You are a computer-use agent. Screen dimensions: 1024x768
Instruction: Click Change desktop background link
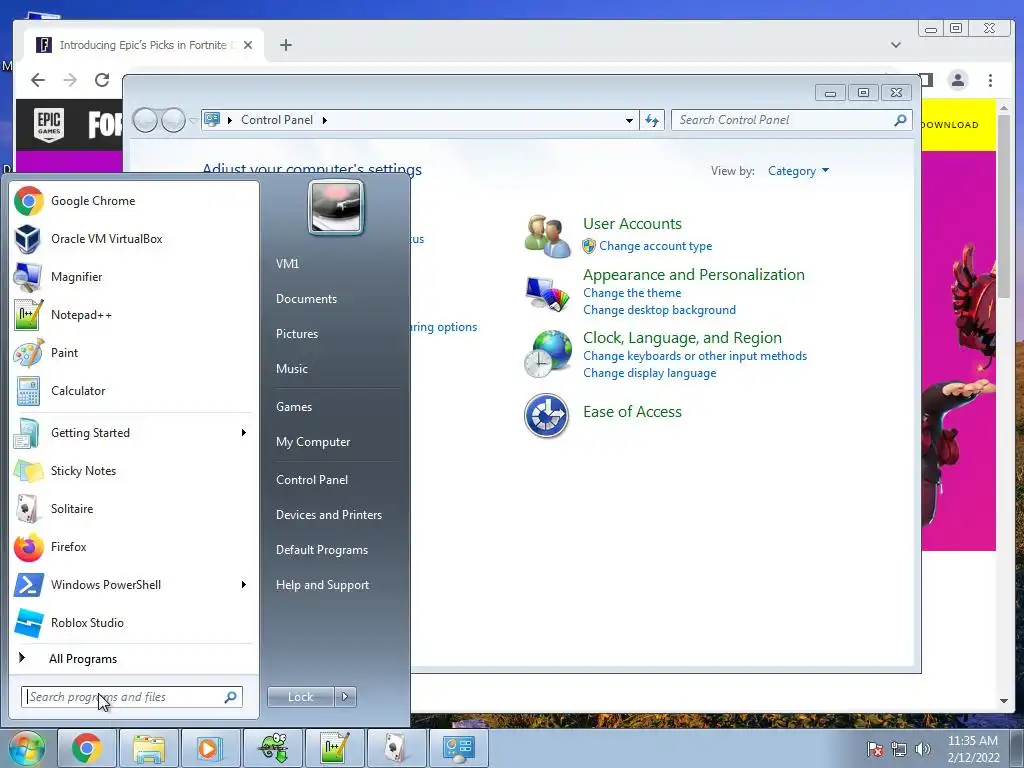(660, 310)
